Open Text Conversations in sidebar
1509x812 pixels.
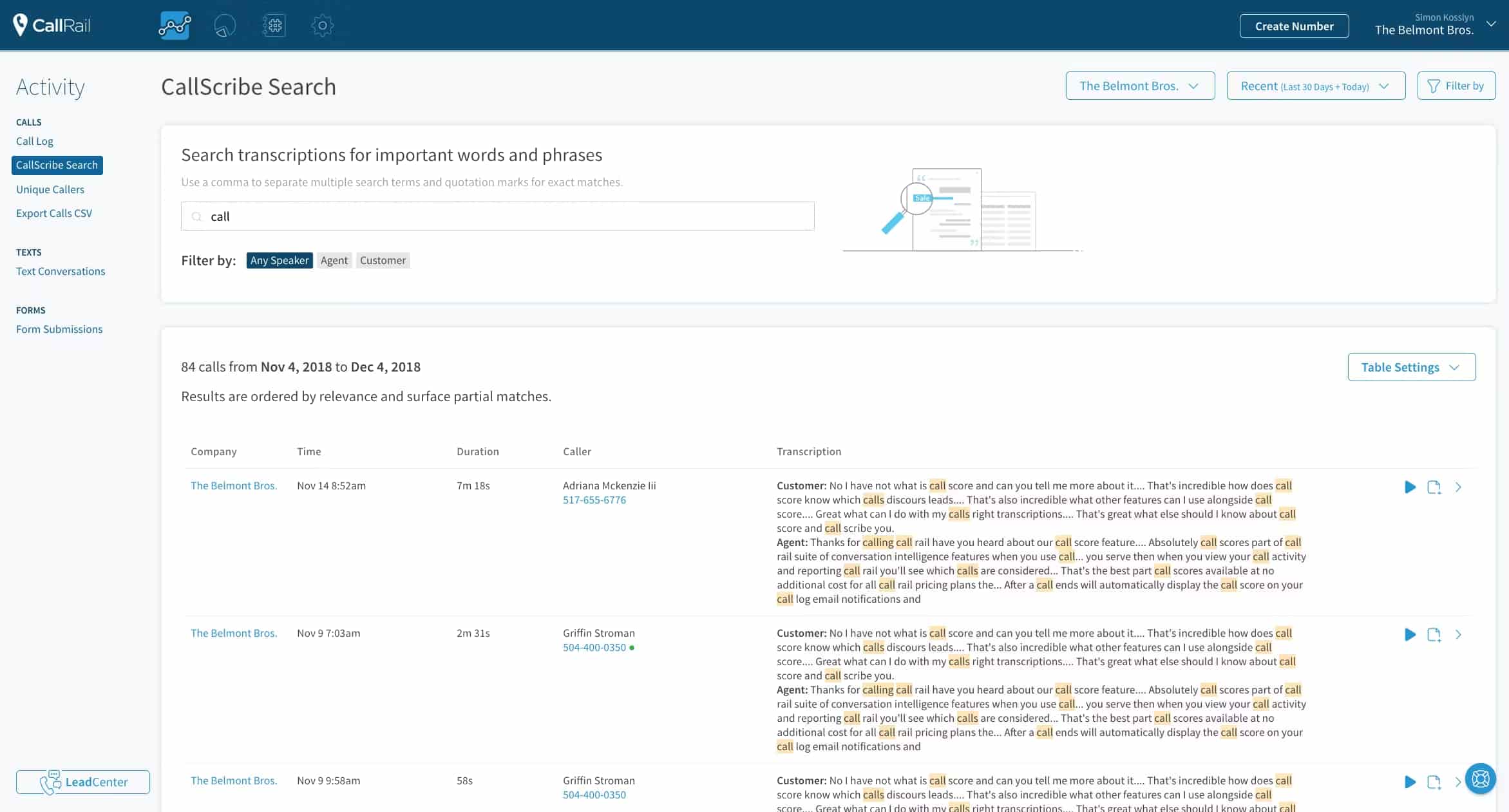pos(61,271)
